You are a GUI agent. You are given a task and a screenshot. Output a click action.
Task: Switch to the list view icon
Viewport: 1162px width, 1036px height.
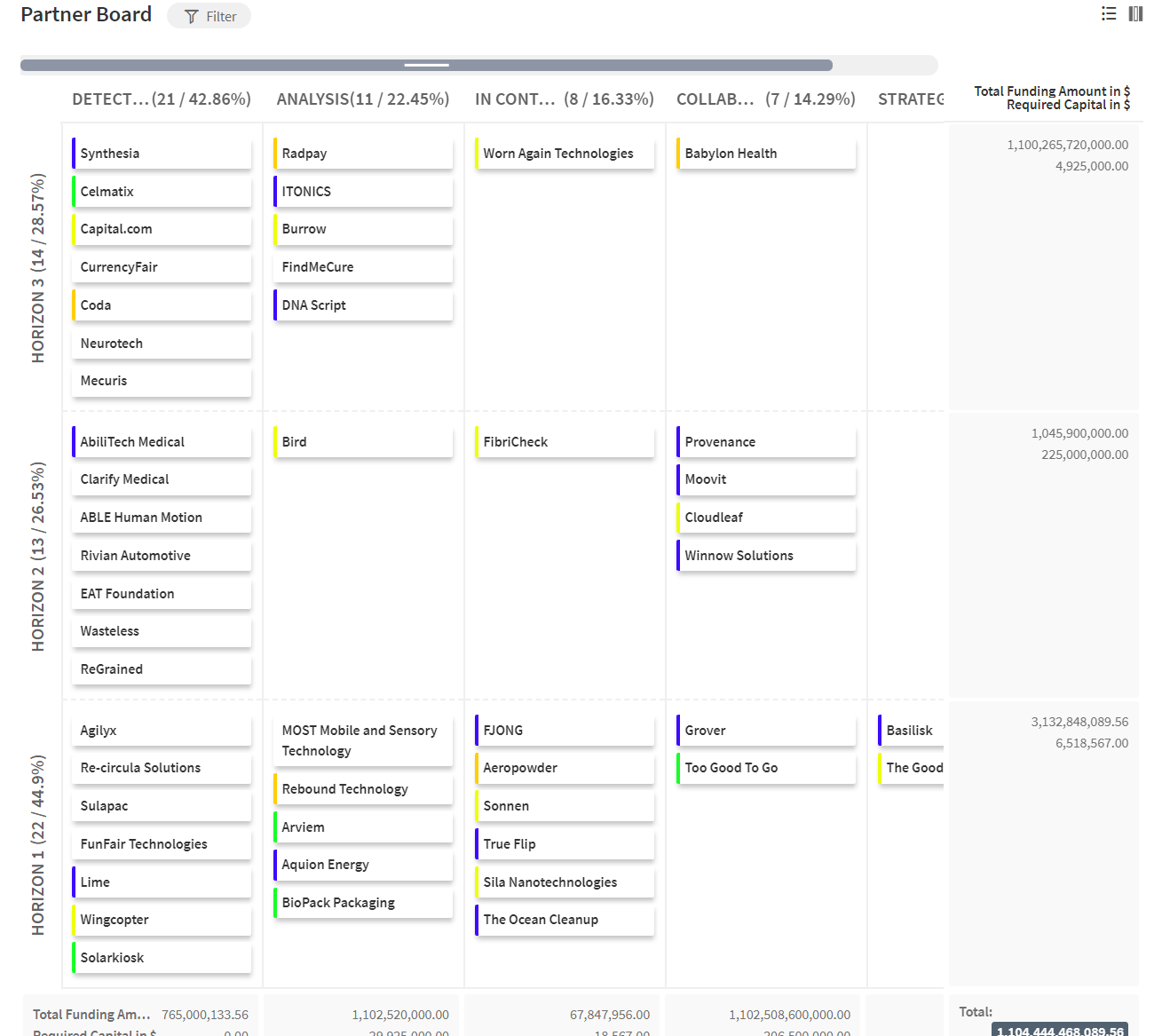click(1109, 13)
